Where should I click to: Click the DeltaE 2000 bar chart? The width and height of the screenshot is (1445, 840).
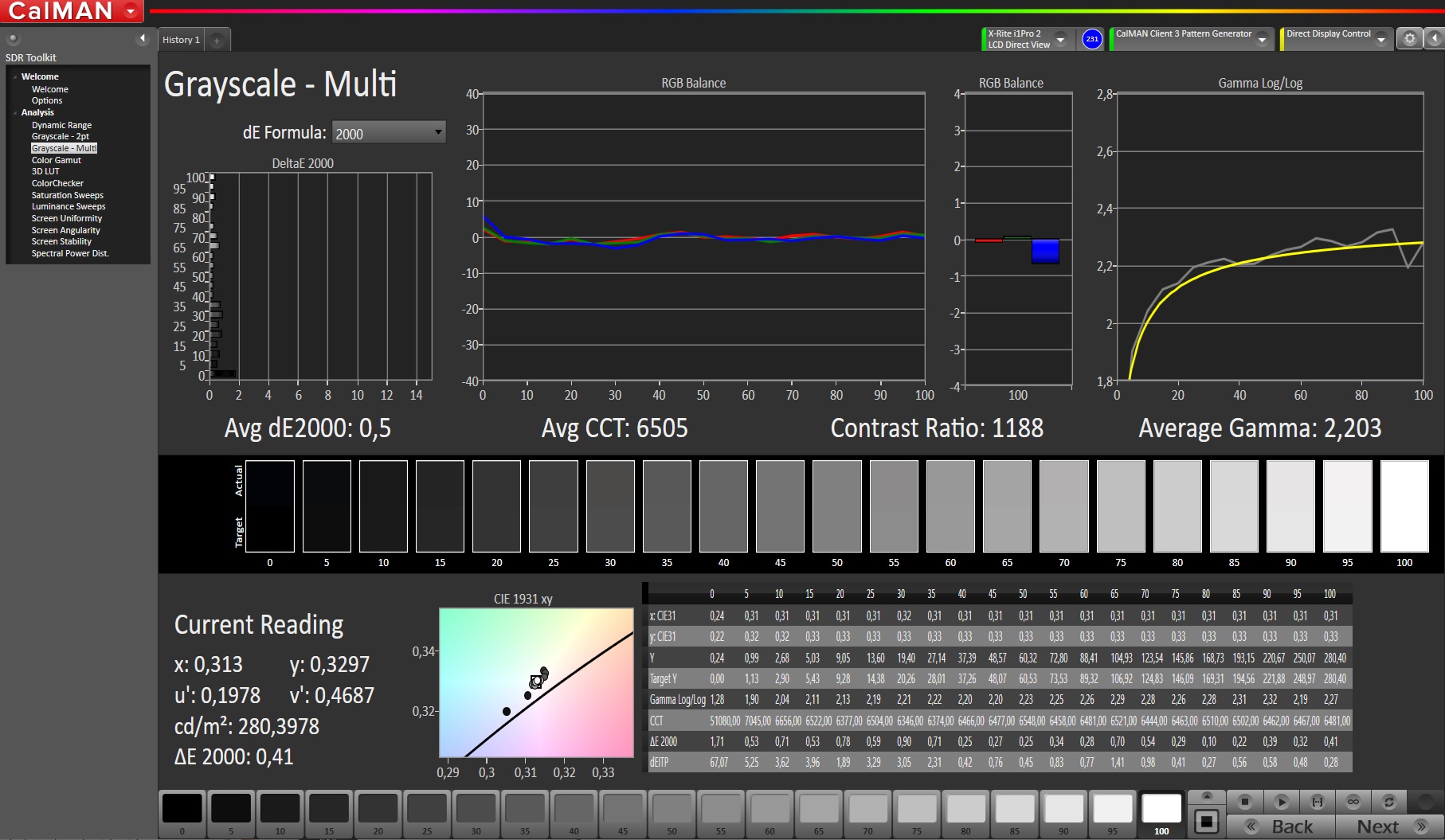coord(320,276)
